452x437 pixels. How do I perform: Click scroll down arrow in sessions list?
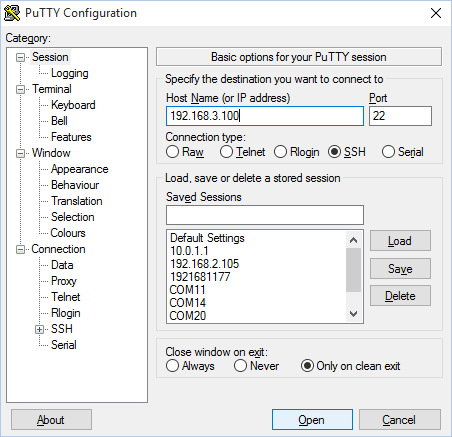[353, 314]
